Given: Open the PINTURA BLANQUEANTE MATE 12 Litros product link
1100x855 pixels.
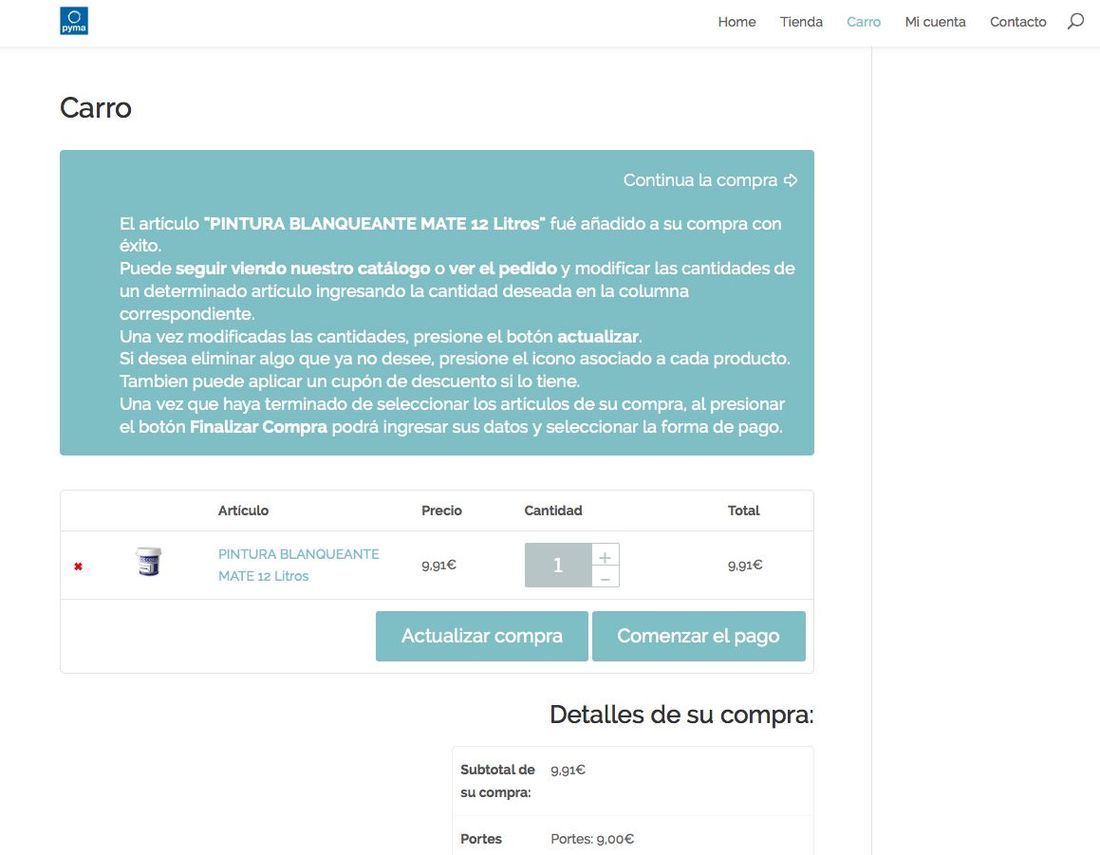Looking at the screenshot, I should click(298, 565).
